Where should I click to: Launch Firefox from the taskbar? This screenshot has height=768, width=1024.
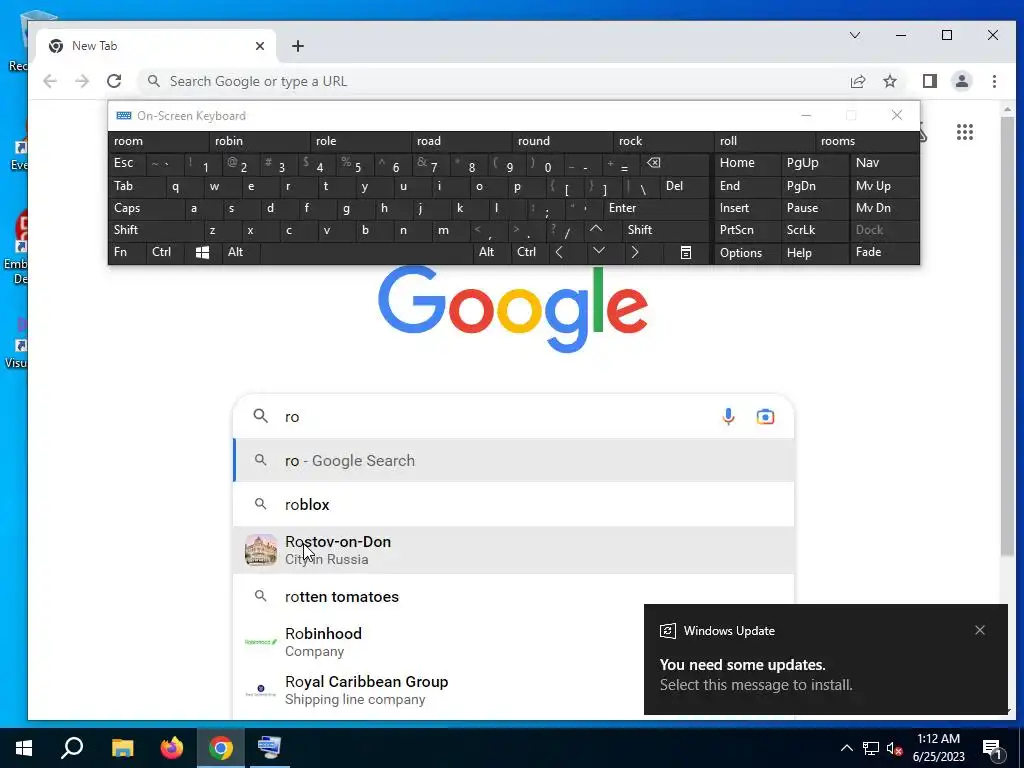coord(172,748)
